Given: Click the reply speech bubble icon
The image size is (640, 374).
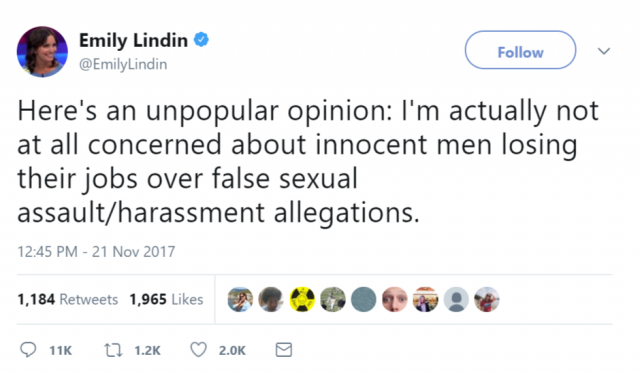Looking at the screenshot, I should [x=28, y=350].
